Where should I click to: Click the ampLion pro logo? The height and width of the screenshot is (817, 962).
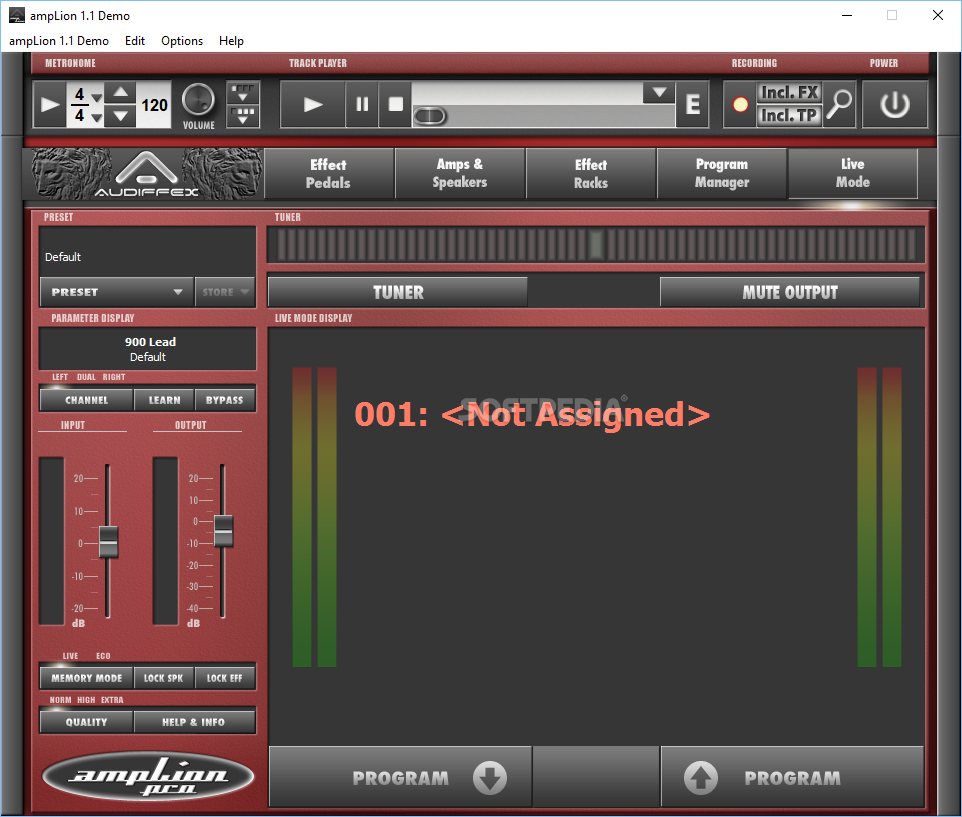point(148,777)
